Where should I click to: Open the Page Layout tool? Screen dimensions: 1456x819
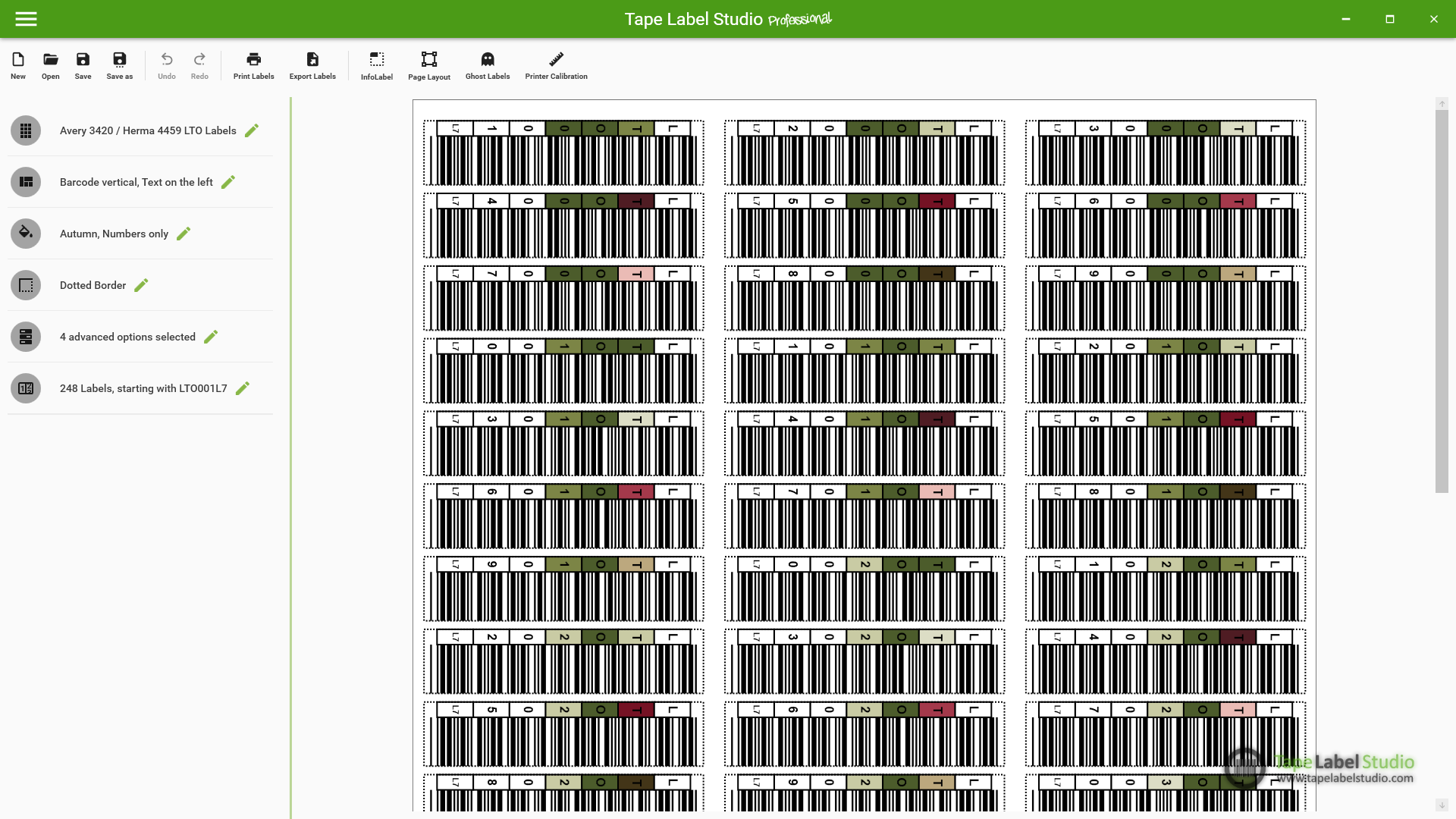(429, 65)
